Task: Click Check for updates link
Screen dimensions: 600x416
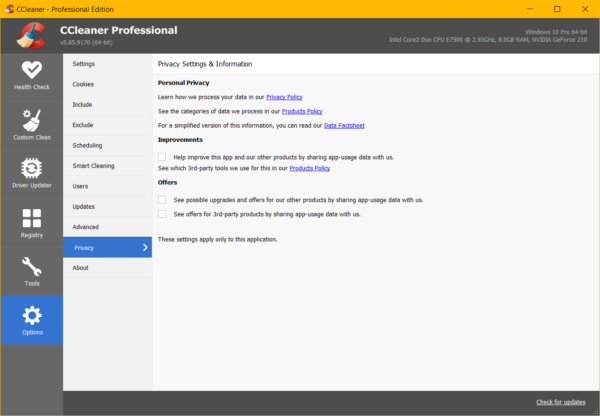Action: click(x=563, y=402)
